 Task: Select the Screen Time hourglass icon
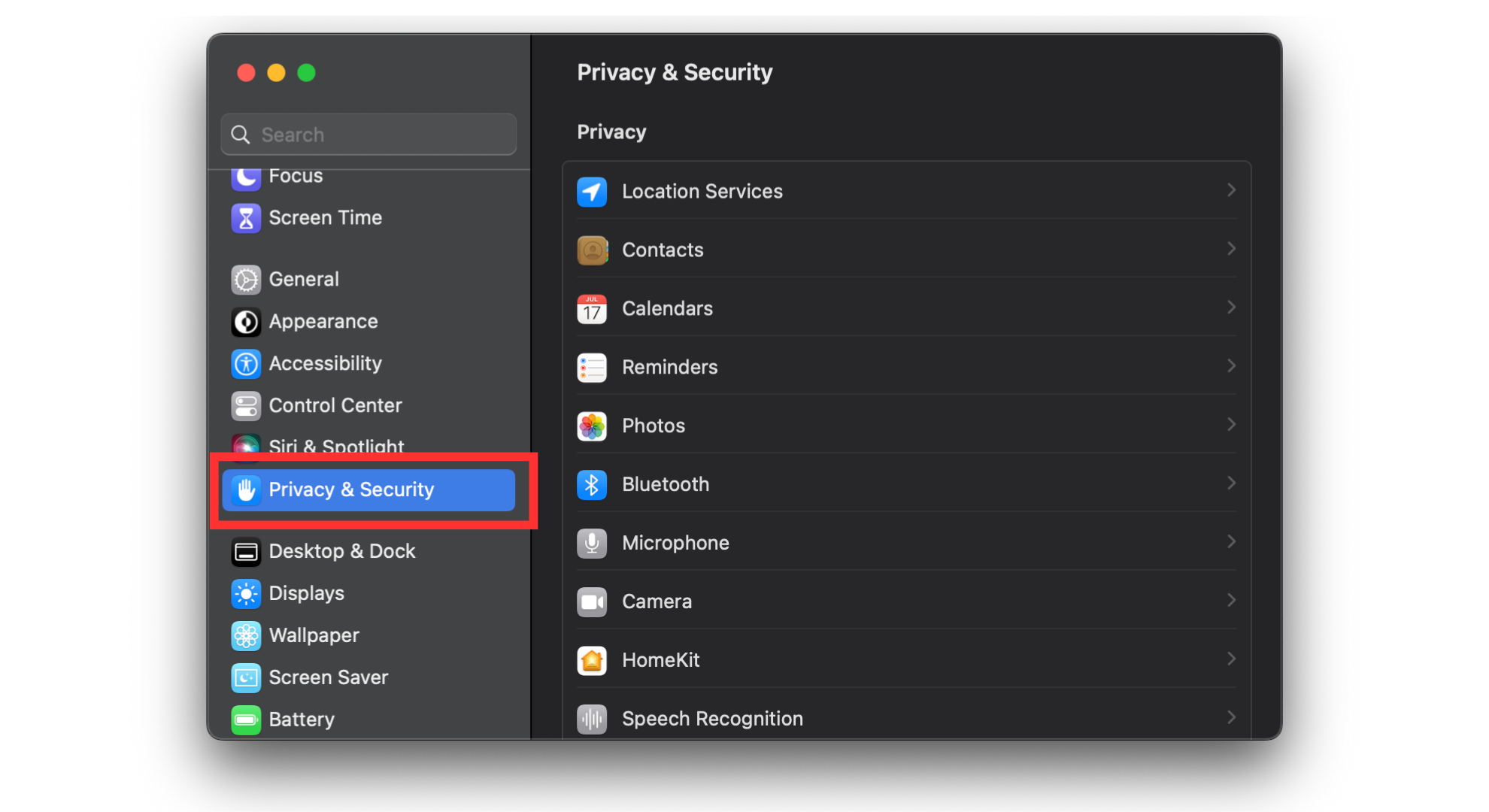coord(246,217)
